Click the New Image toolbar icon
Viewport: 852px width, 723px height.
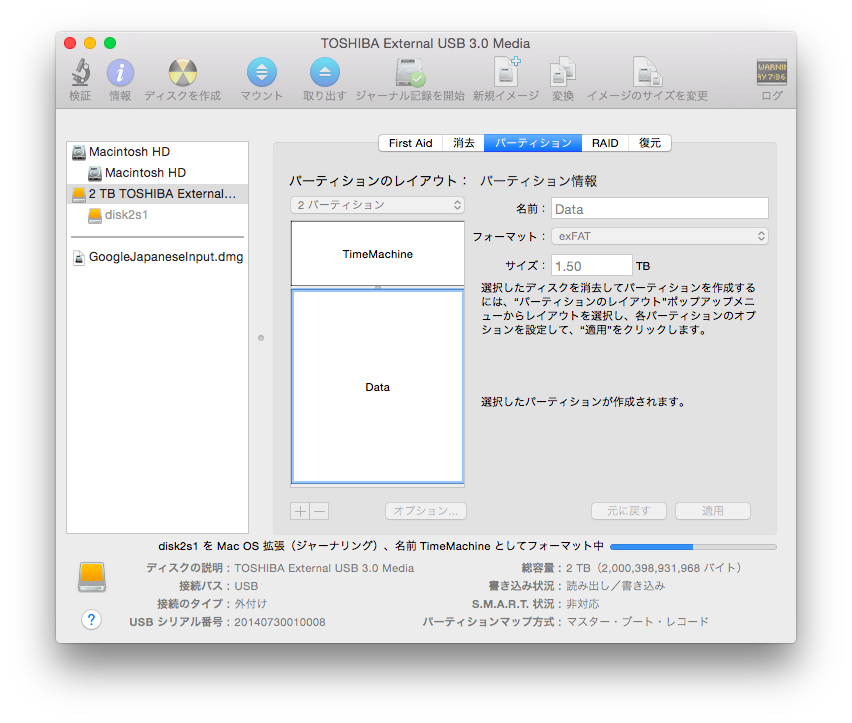(506, 72)
